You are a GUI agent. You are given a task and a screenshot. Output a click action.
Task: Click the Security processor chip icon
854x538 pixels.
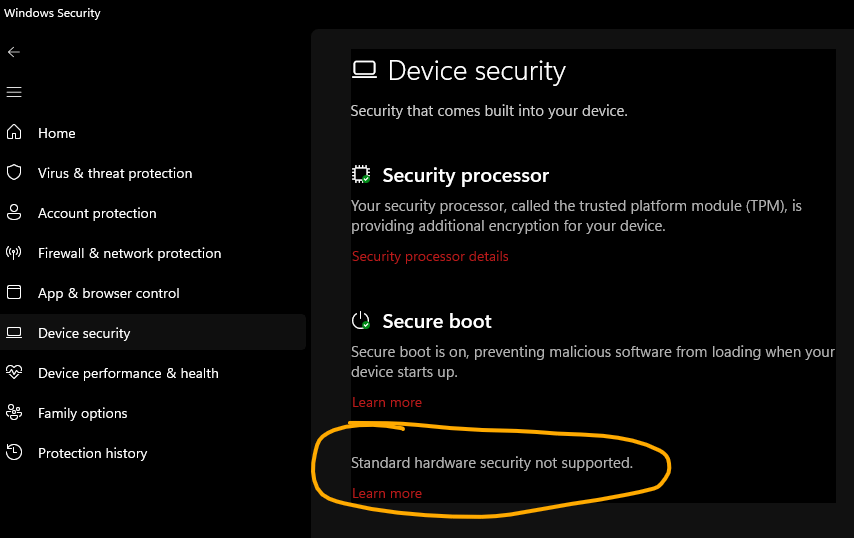point(361,175)
